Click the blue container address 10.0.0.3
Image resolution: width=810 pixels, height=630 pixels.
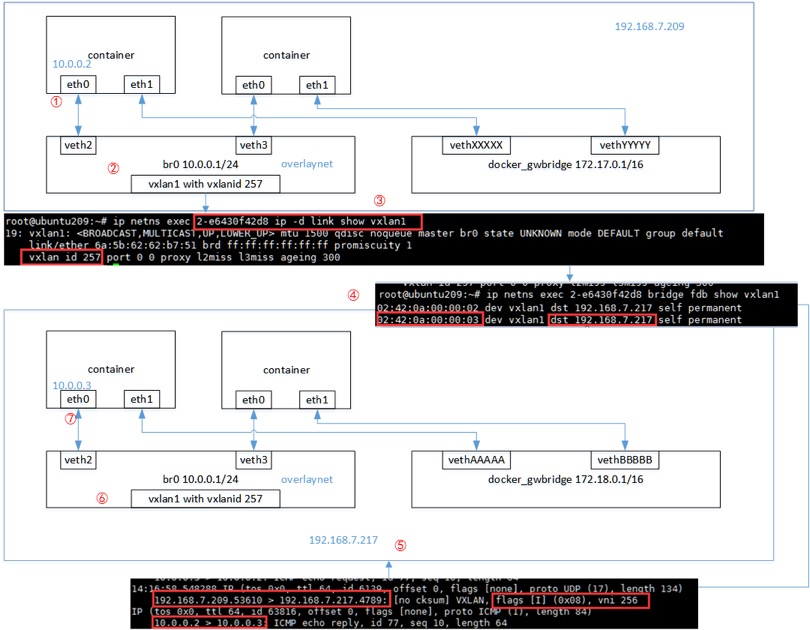pos(71,385)
